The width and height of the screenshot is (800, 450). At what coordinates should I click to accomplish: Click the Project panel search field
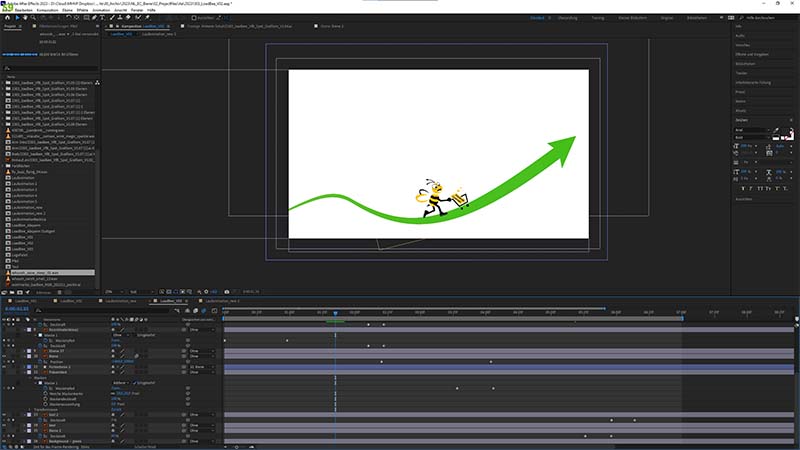pyautogui.click(x=50, y=68)
